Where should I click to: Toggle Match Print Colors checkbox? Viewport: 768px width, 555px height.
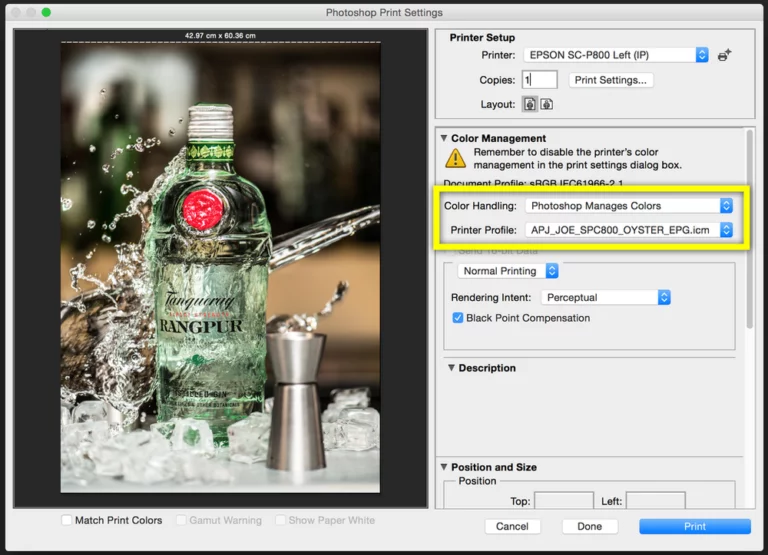[x=67, y=520]
